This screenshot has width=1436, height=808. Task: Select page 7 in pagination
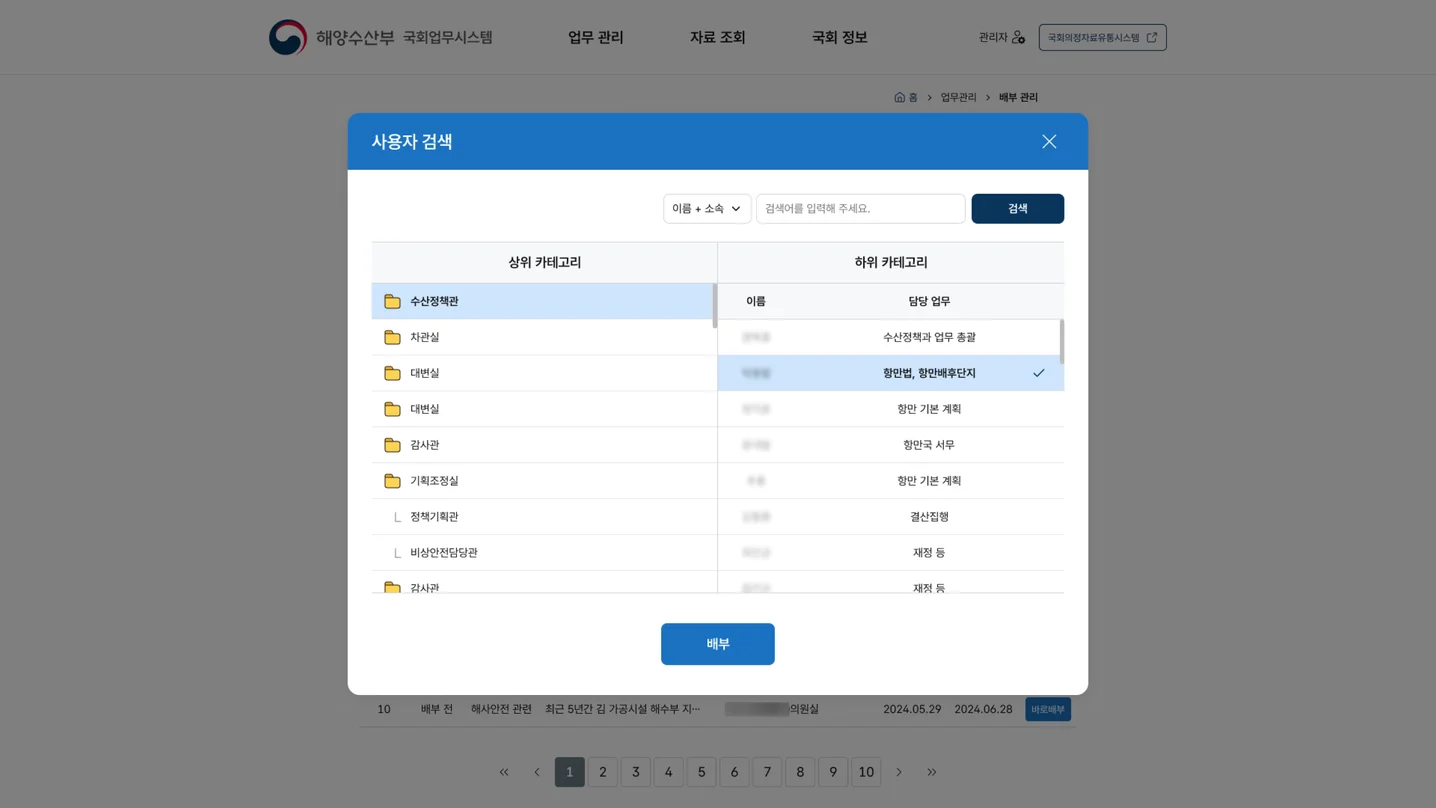point(767,772)
